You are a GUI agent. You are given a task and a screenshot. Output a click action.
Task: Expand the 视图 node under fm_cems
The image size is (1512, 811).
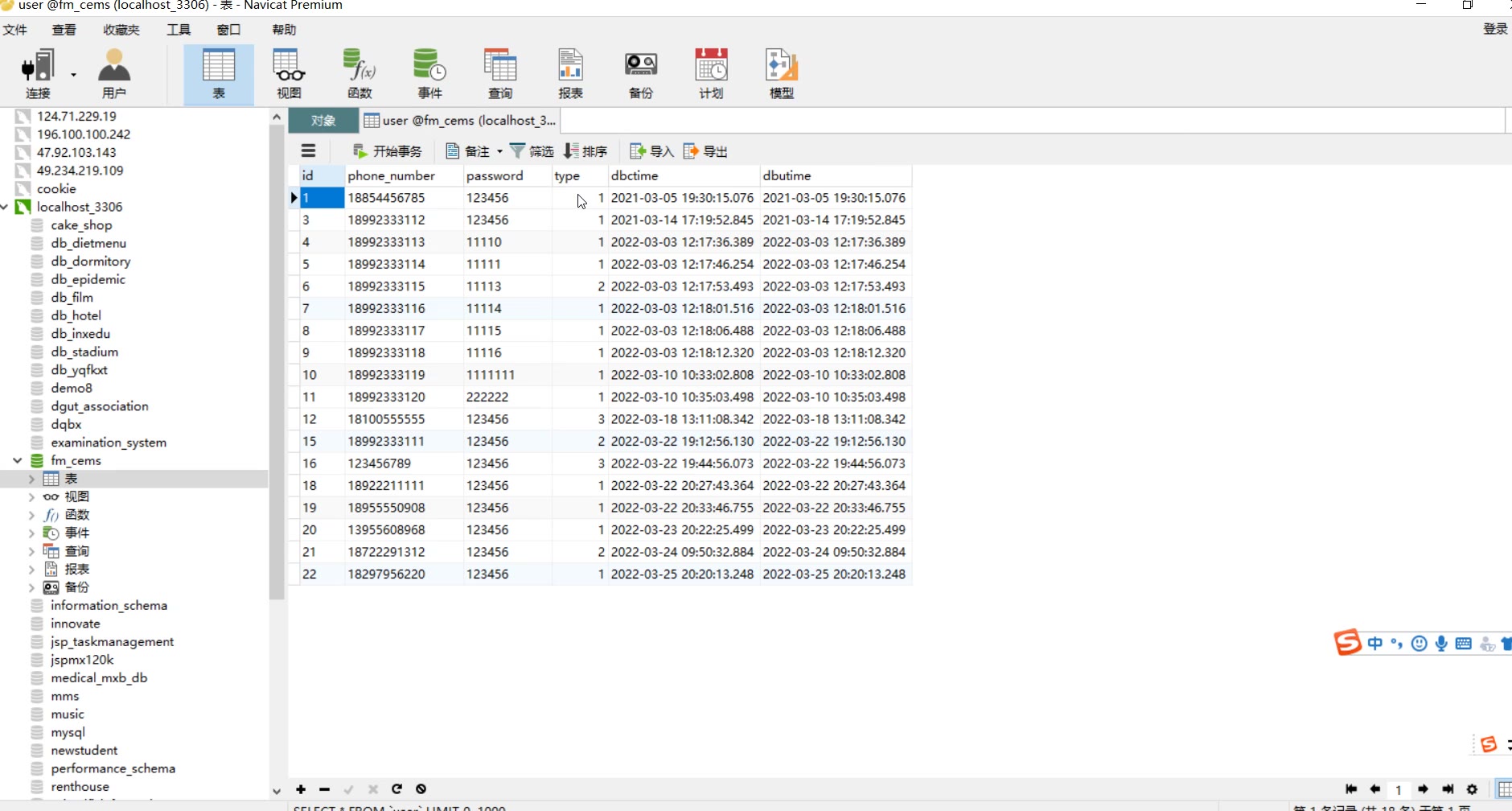click(x=31, y=497)
